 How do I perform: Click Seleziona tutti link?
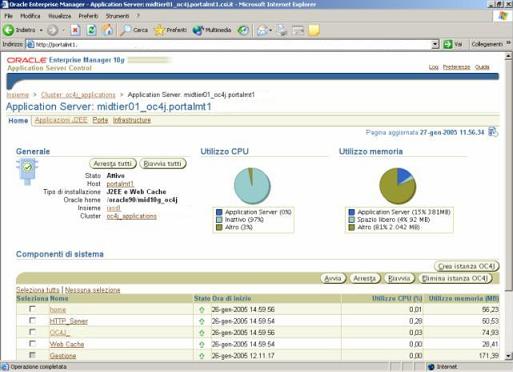point(38,290)
